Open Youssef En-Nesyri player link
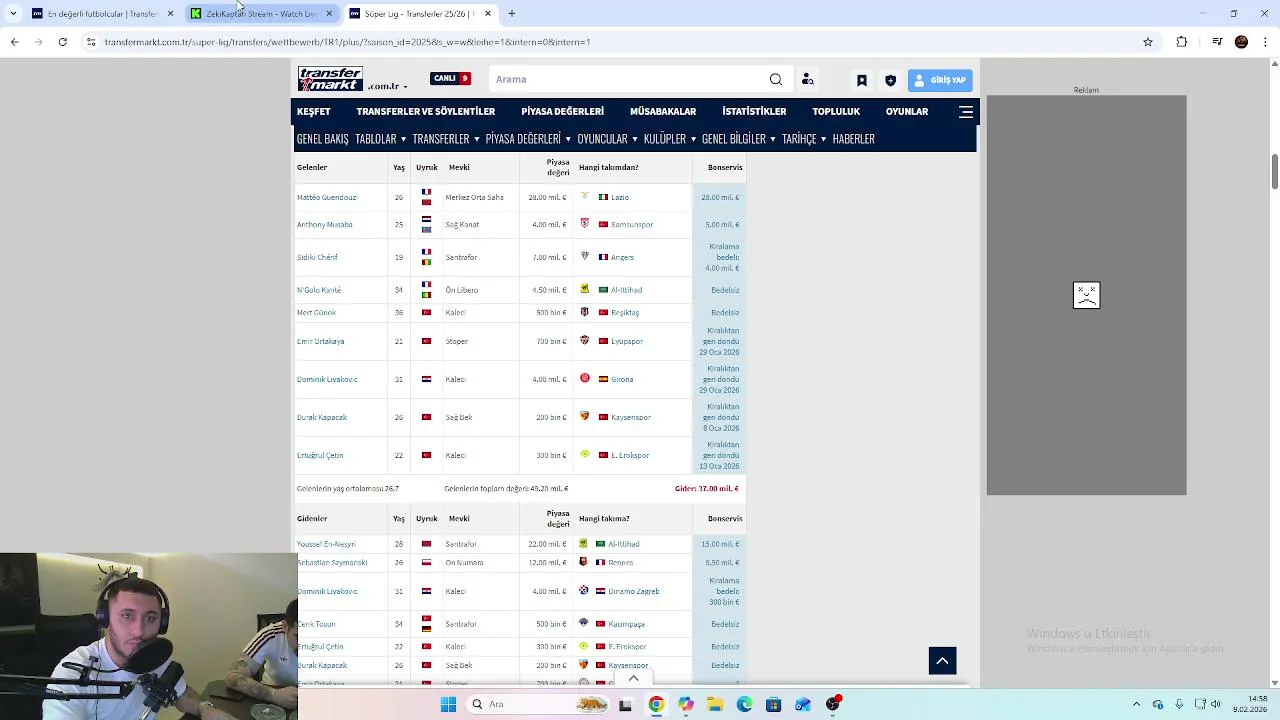This screenshot has width=1280, height=720. pyautogui.click(x=326, y=544)
